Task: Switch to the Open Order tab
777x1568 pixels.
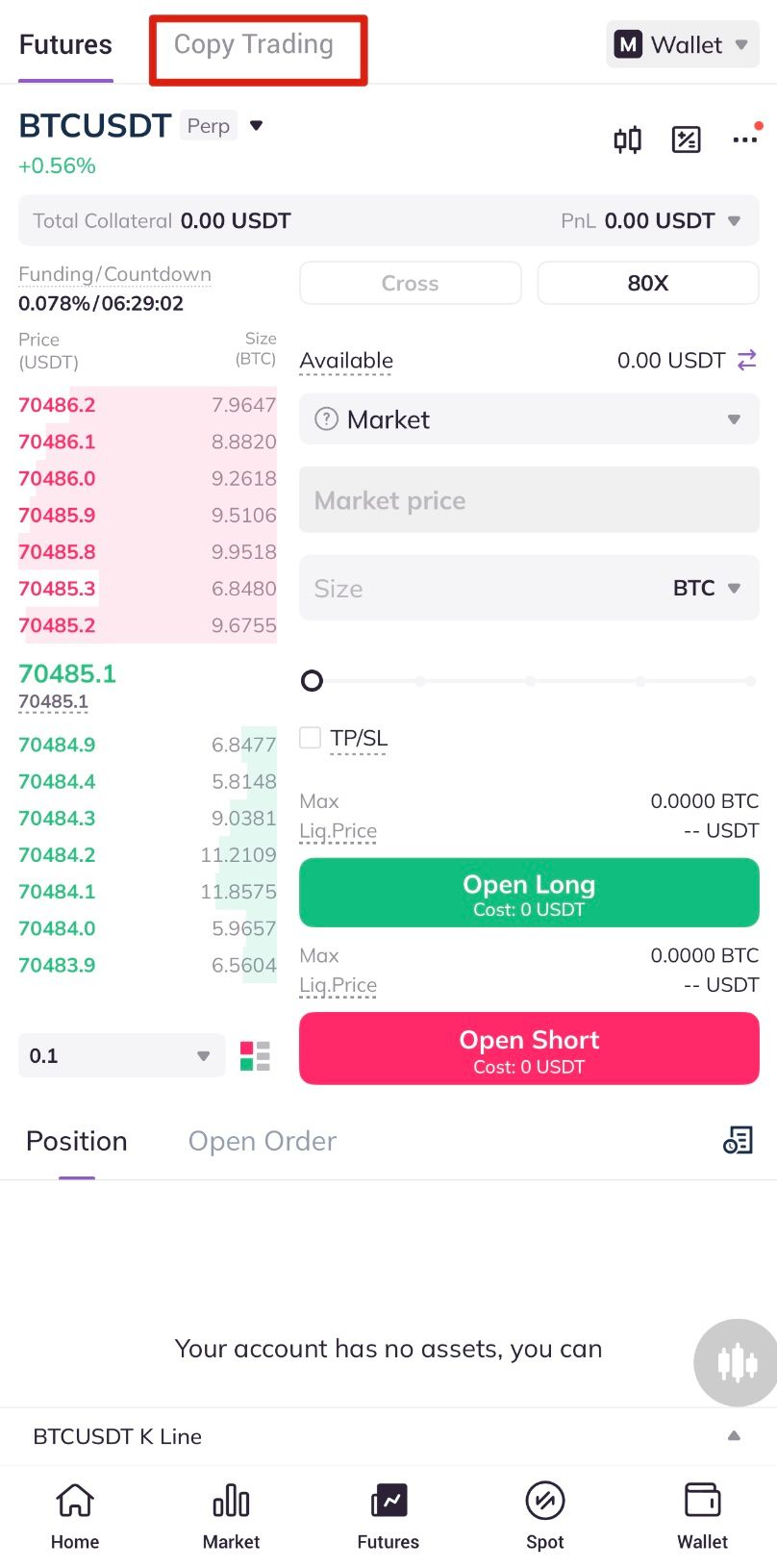Action: coord(262,1142)
